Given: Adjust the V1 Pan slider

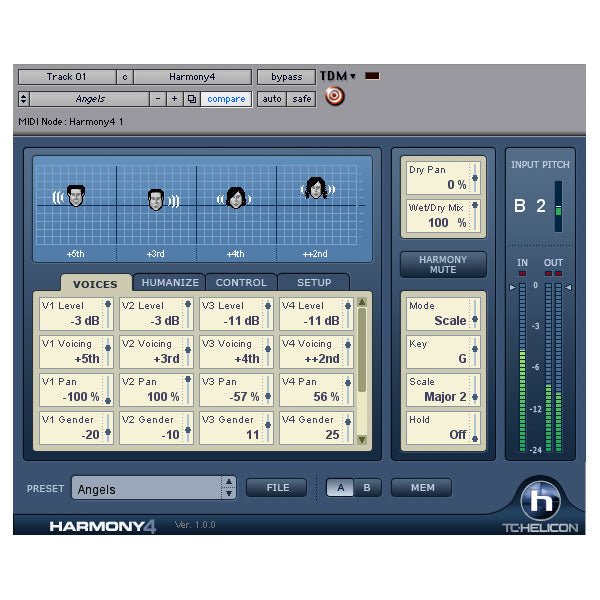Looking at the screenshot, I should [x=108, y=390].
